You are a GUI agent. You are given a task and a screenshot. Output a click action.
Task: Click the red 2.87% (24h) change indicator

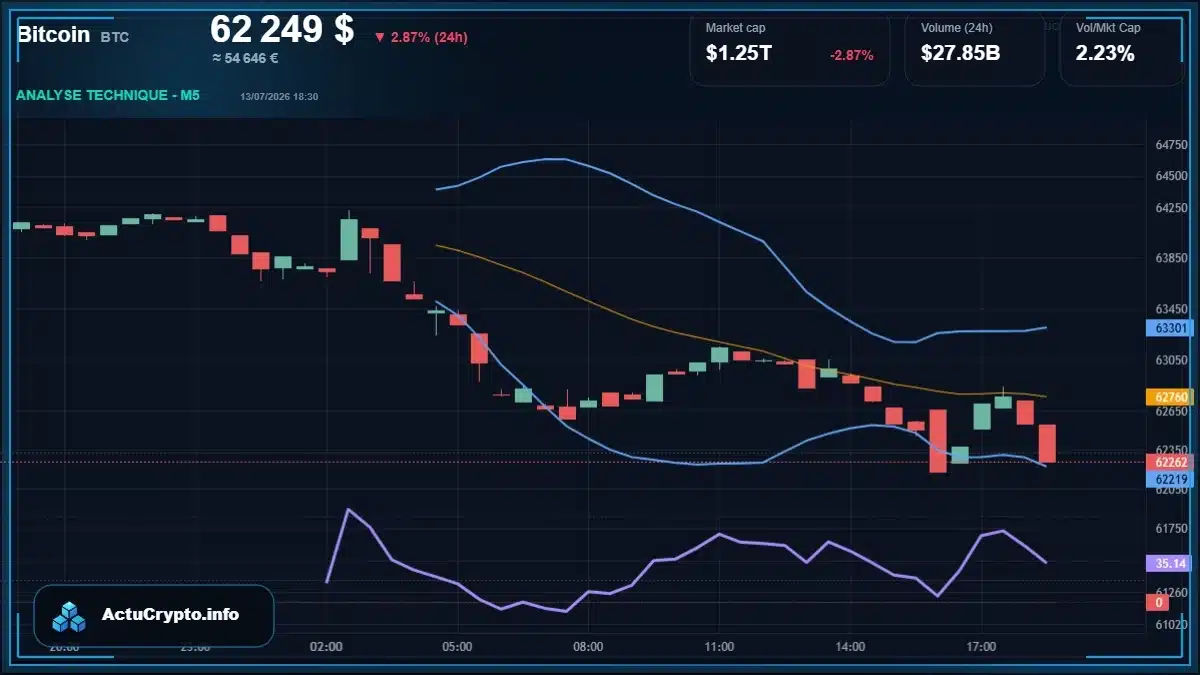point(421,37)
